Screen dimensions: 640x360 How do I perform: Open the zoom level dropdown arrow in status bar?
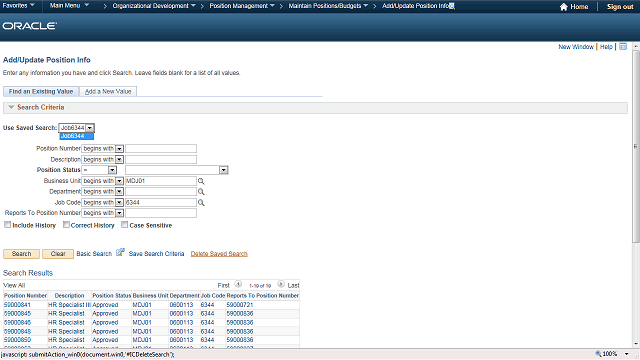[x=627, y=354]
